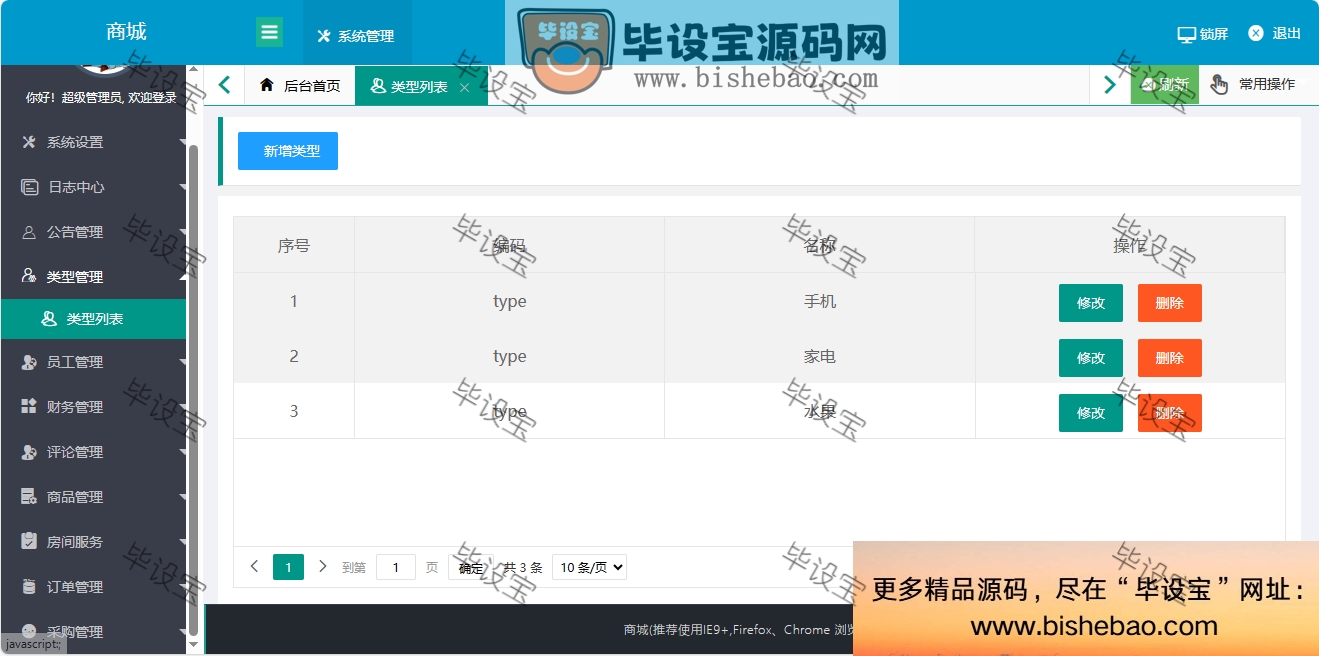Close the 类型列表 tab
This screenshot has width=1319, height=656.
[x=464, y=88]
